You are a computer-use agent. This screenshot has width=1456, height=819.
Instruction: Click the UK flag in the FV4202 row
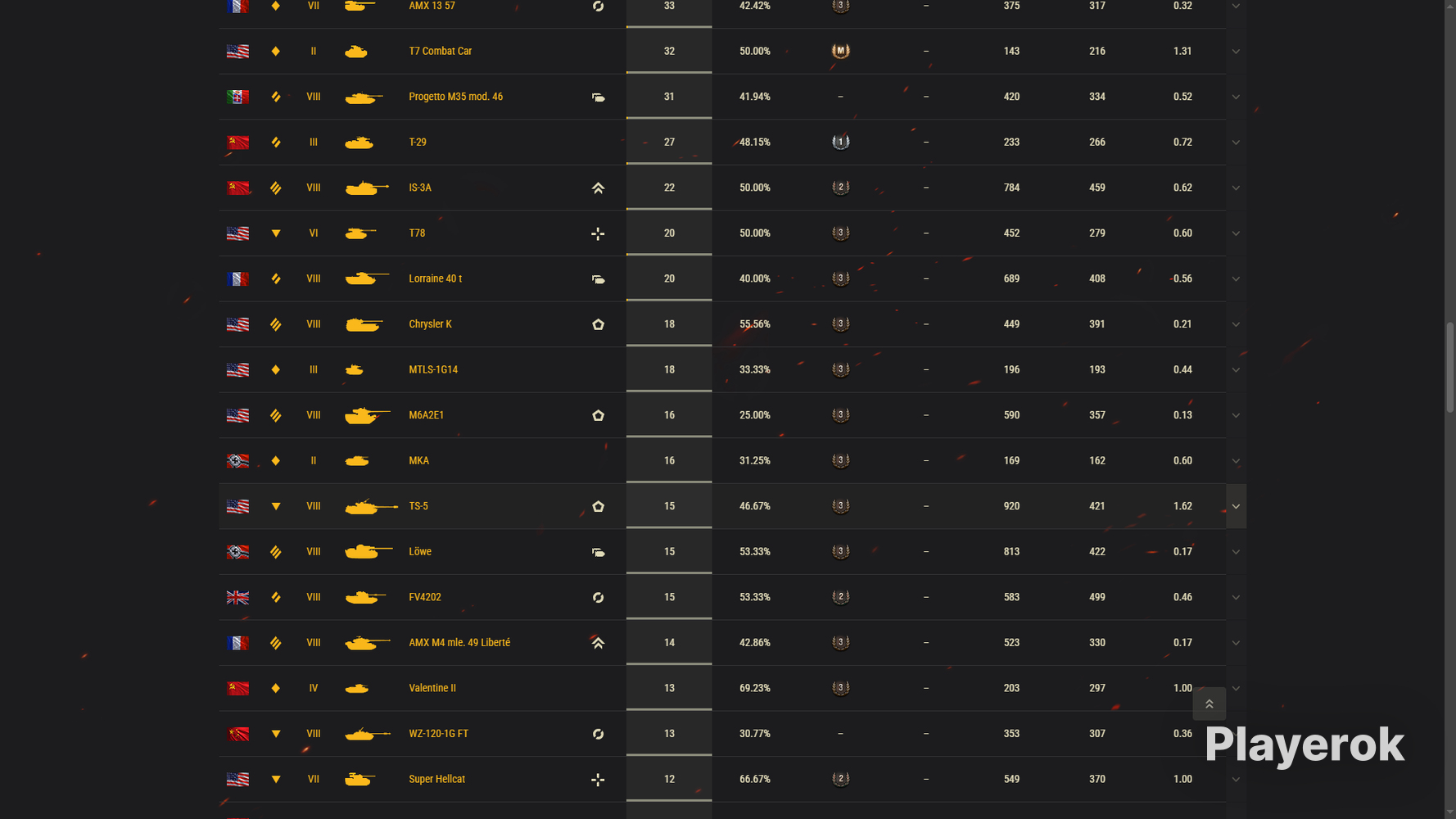237,597
